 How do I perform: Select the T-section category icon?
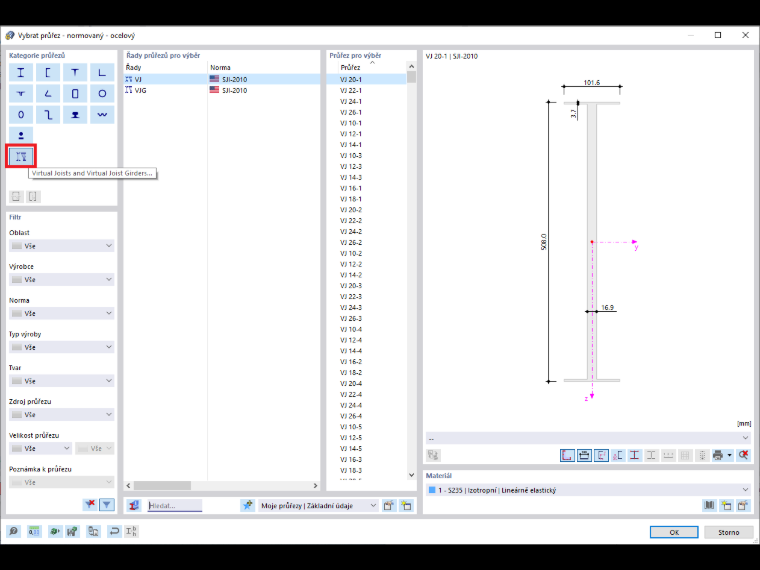[x=75, y=73]
